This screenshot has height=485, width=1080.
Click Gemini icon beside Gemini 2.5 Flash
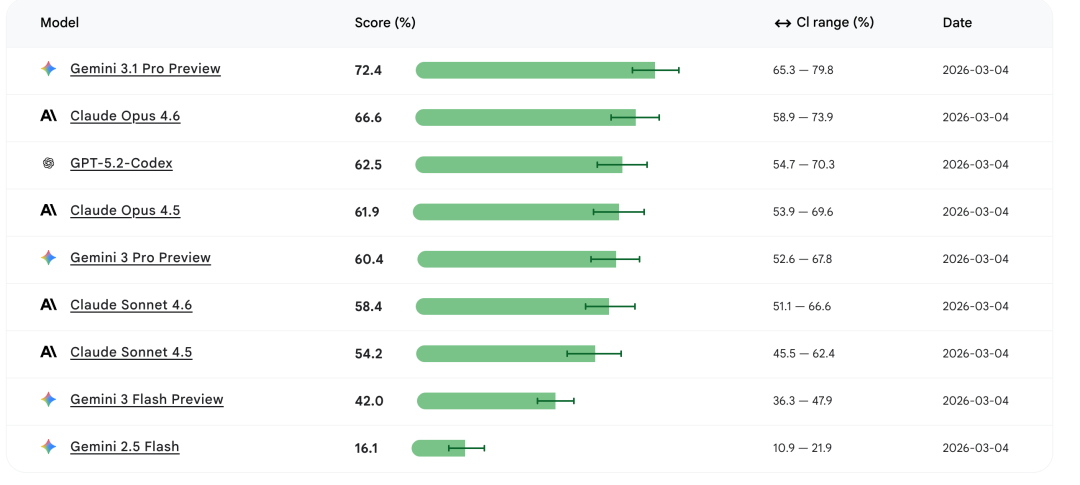pos(48,447)
